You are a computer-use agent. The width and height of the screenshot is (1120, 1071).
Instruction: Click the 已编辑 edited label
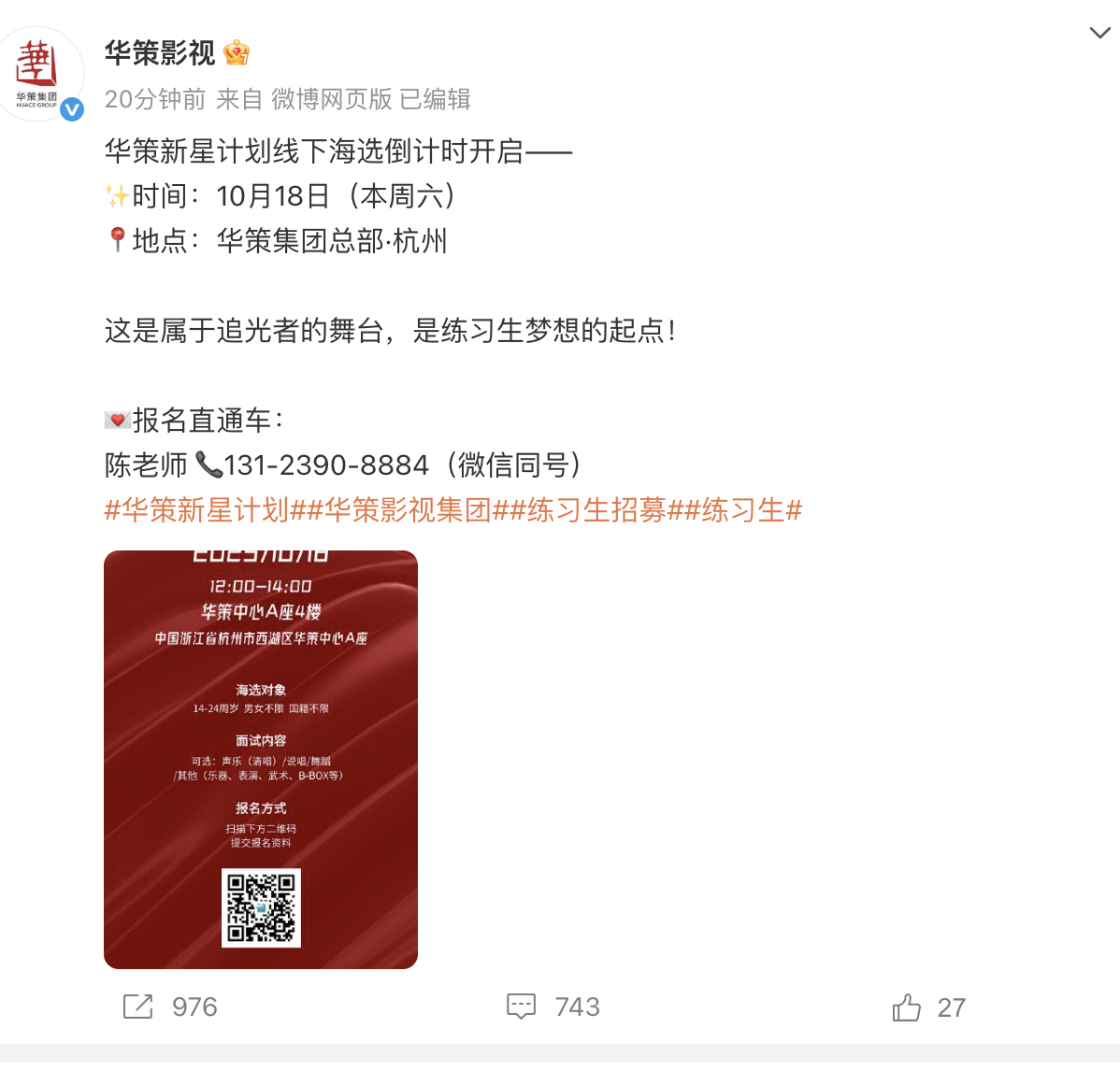435,99
